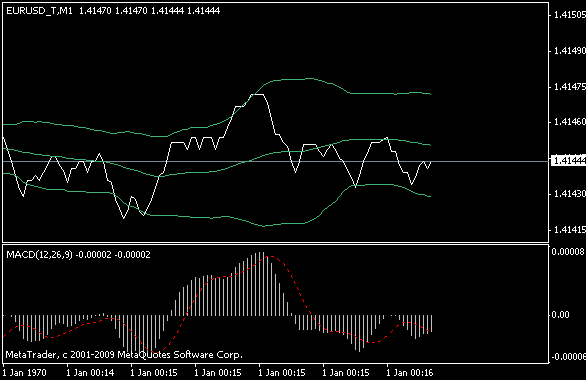Click the EURUSD_T,M1 chart title text
The width and height of the screenshot is (586, 380).
pos(39,11)
